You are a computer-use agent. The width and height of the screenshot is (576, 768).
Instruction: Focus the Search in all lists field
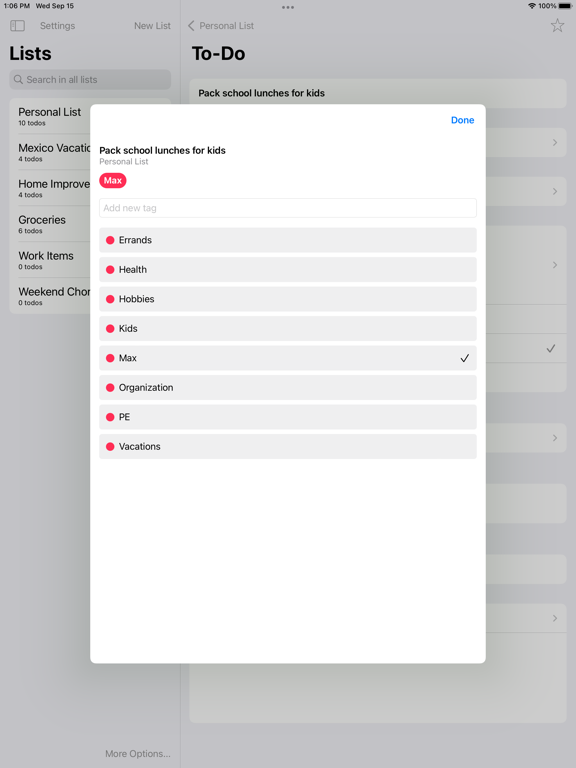[90, 79]
